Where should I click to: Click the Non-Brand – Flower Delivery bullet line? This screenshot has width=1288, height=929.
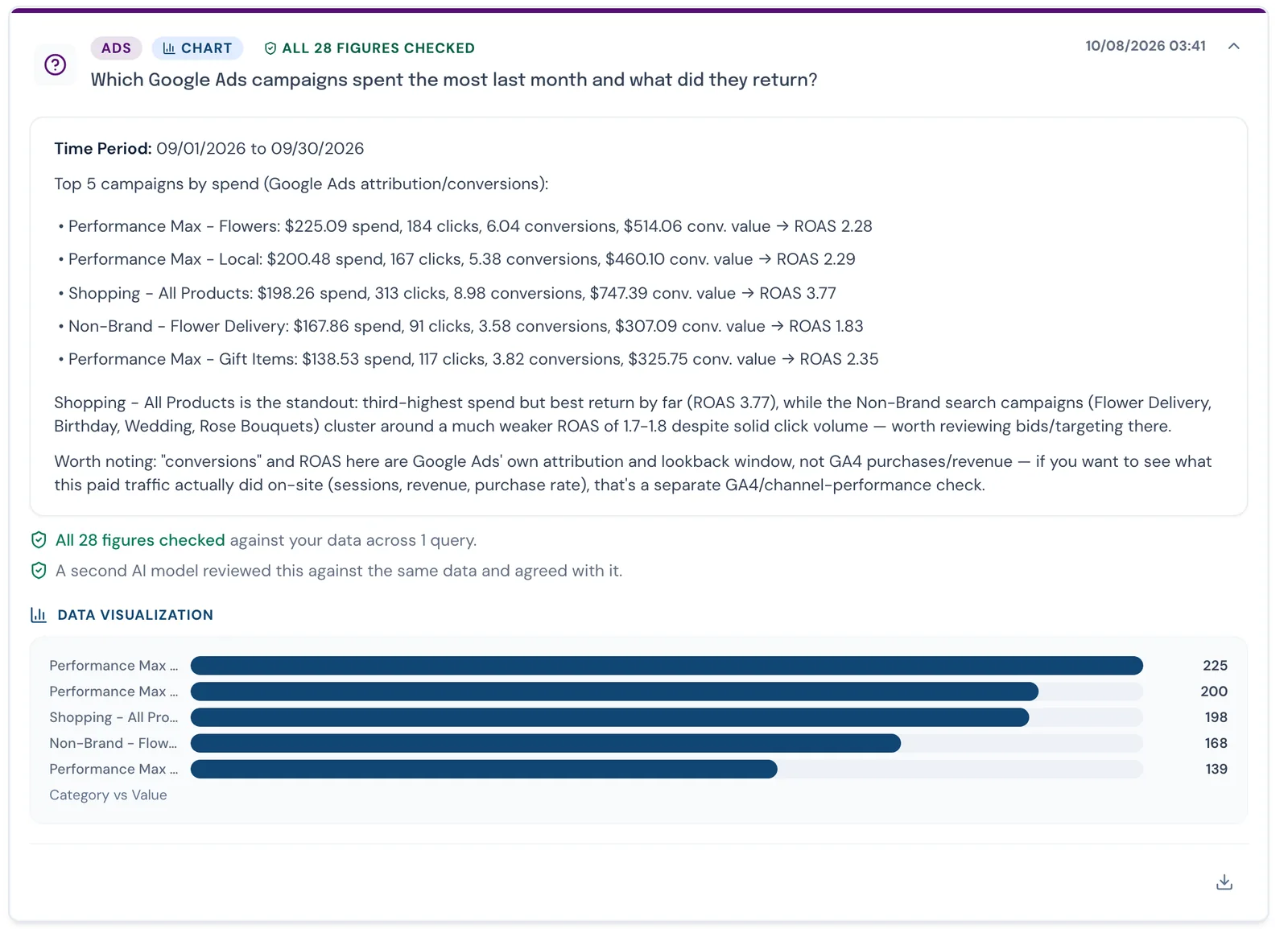click(x=460, y=326)
